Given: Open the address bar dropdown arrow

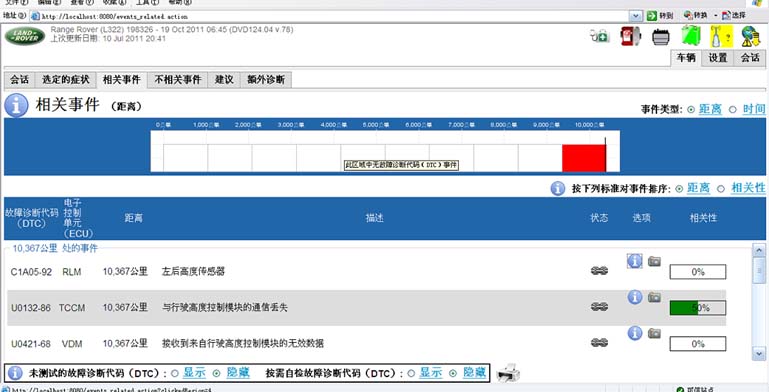Looking at the screenshot, I should pos(636,16).
